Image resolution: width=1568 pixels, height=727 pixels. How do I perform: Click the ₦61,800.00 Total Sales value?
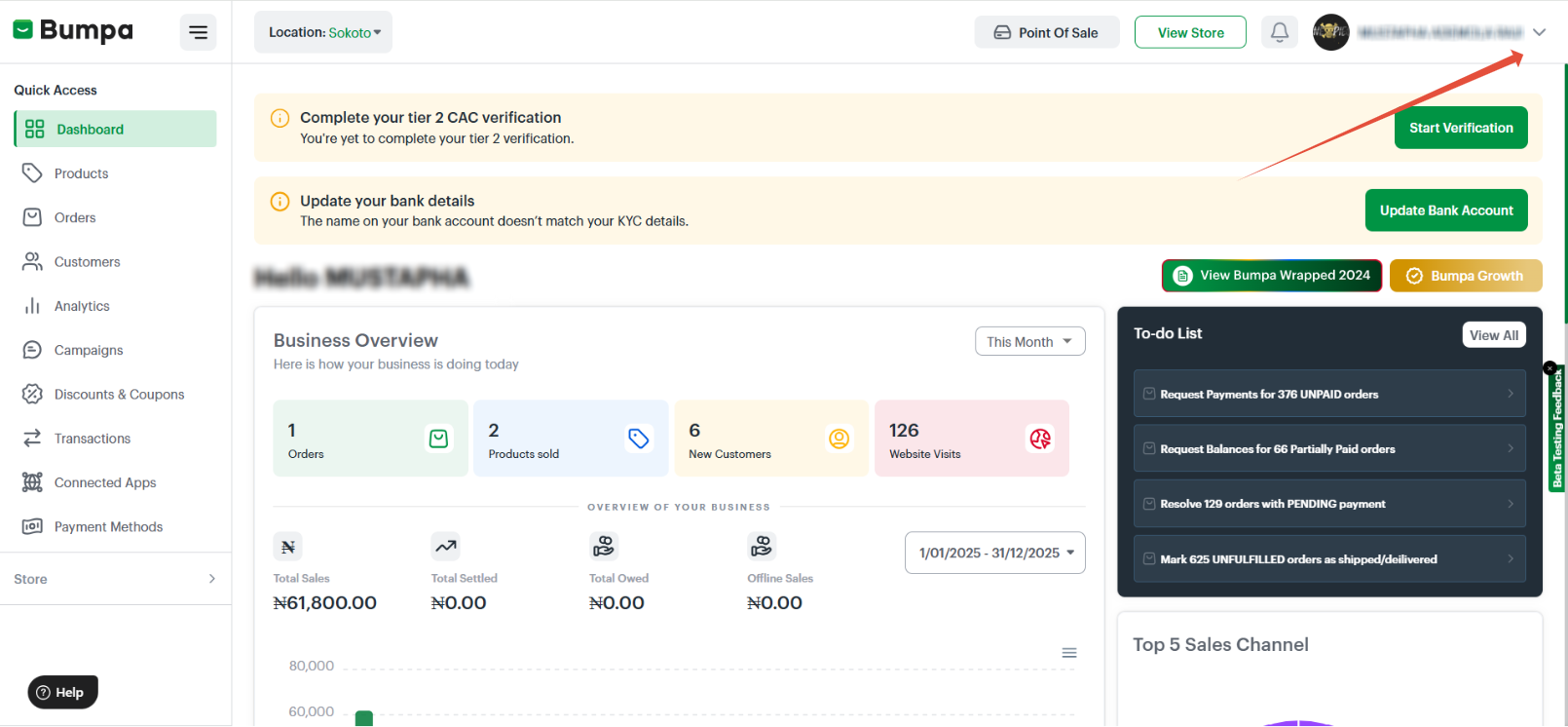[325, 603]
